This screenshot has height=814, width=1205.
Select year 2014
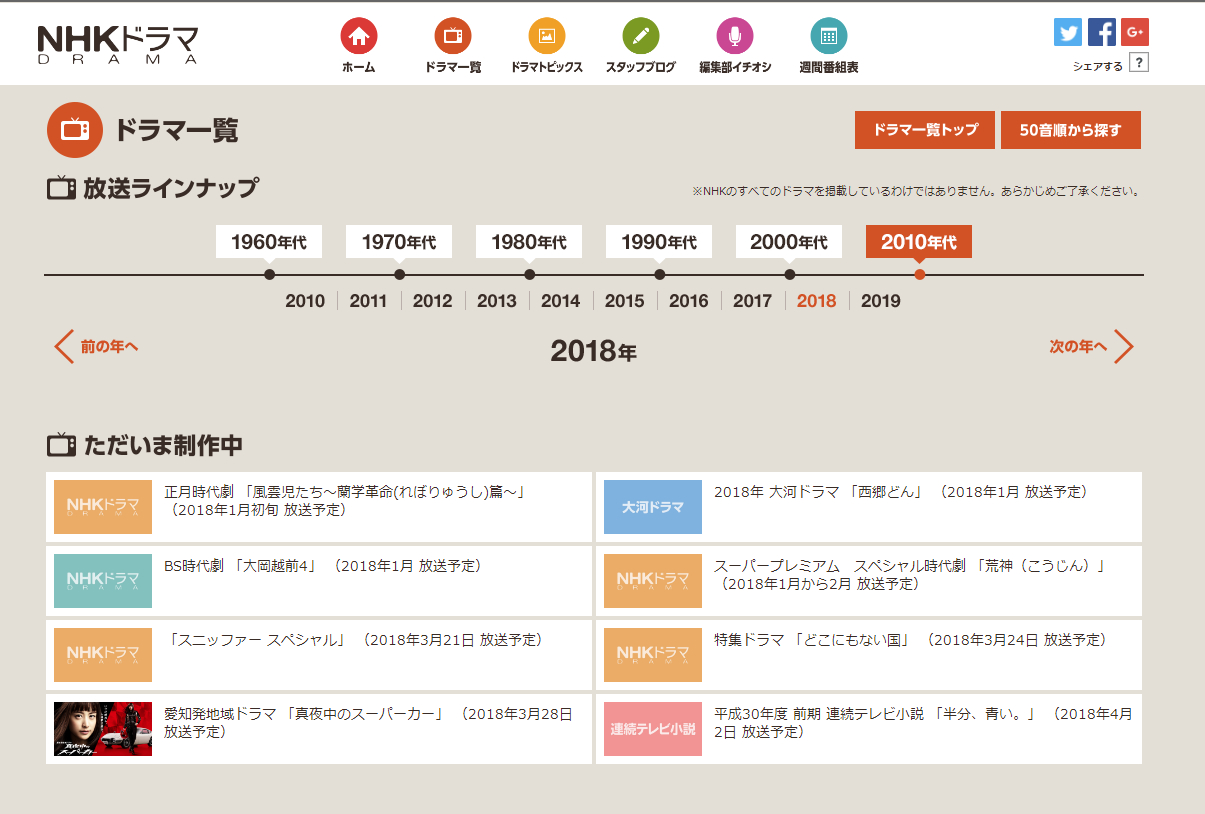pos(561,301)
